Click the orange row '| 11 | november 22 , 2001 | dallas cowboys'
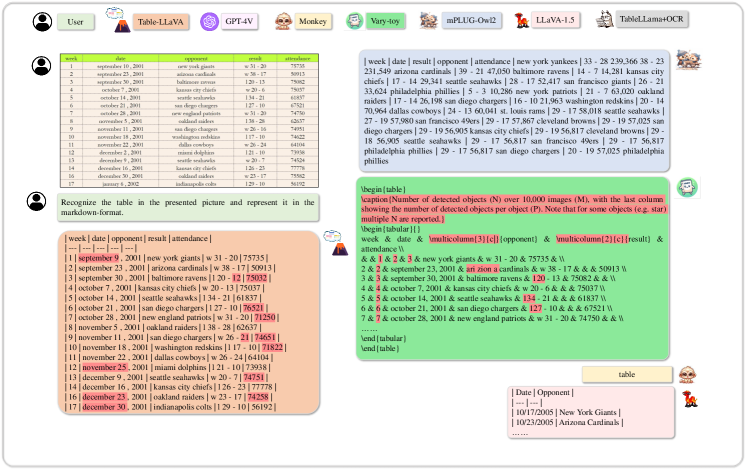Image resolution: width=748 pixels, height=470 pixels. tap(169, 357)
